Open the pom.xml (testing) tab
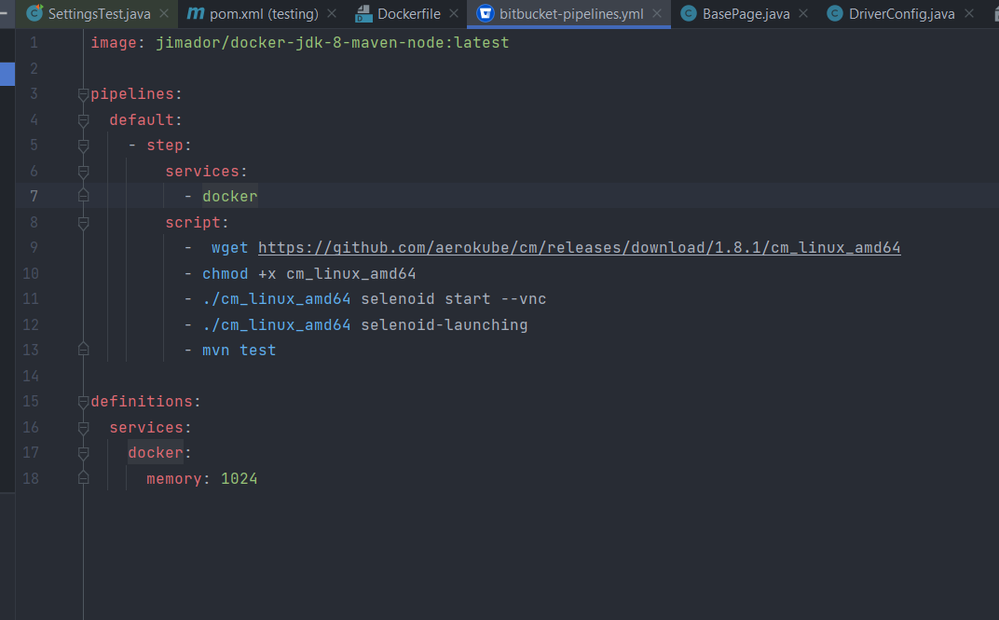The width and height of the screenshot is (999, 620). pyautogui.click(x=264, y=13)
